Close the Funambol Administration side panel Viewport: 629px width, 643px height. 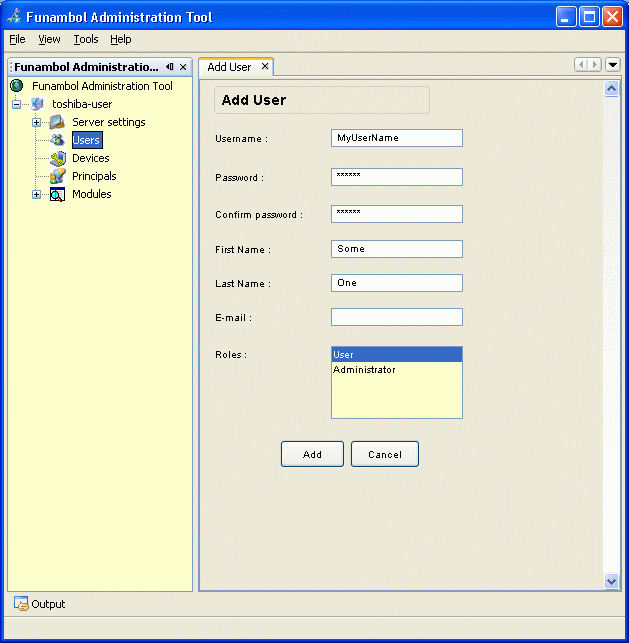(183, 67)
